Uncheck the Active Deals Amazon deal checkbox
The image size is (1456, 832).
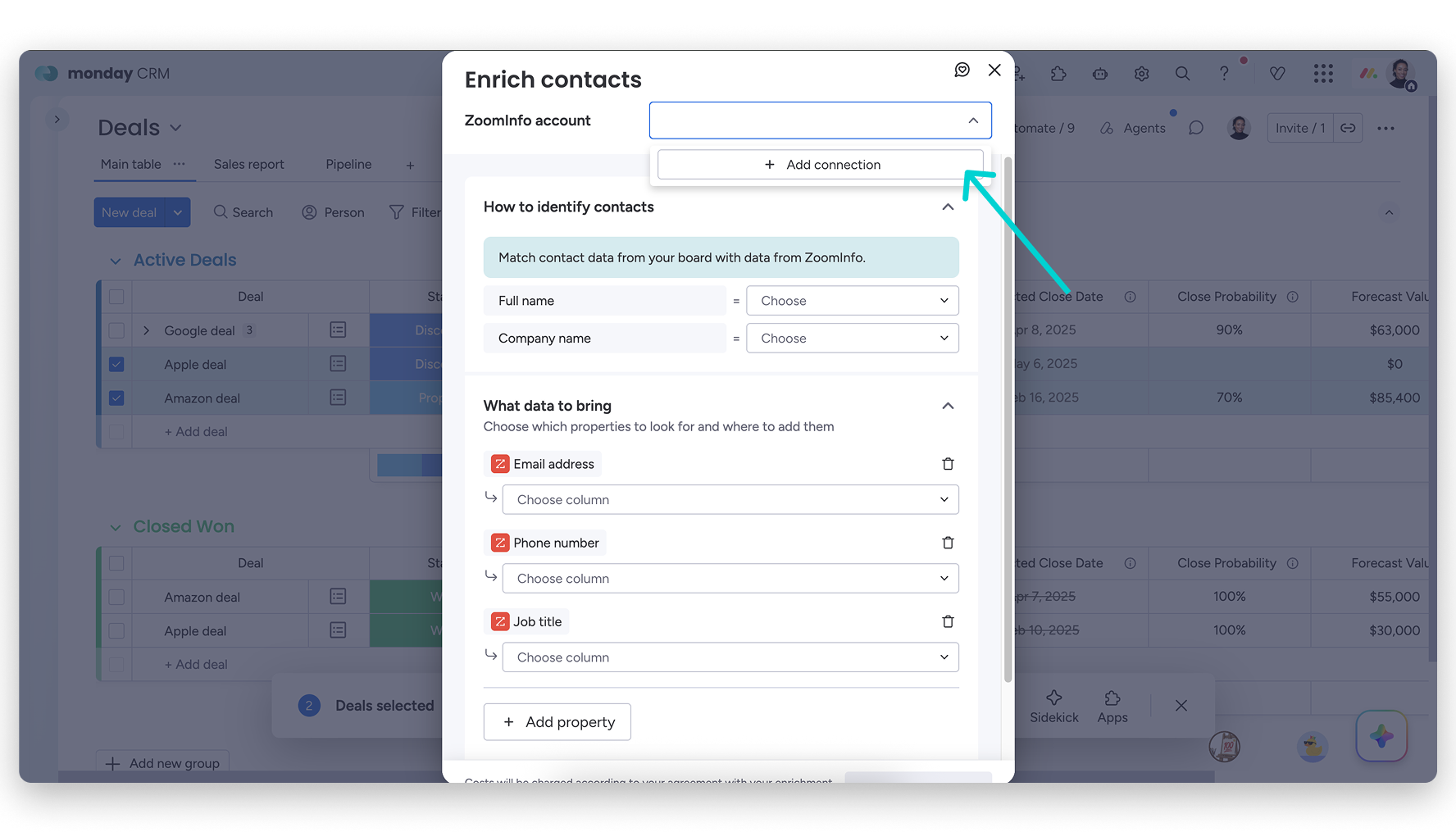point(116,398)
